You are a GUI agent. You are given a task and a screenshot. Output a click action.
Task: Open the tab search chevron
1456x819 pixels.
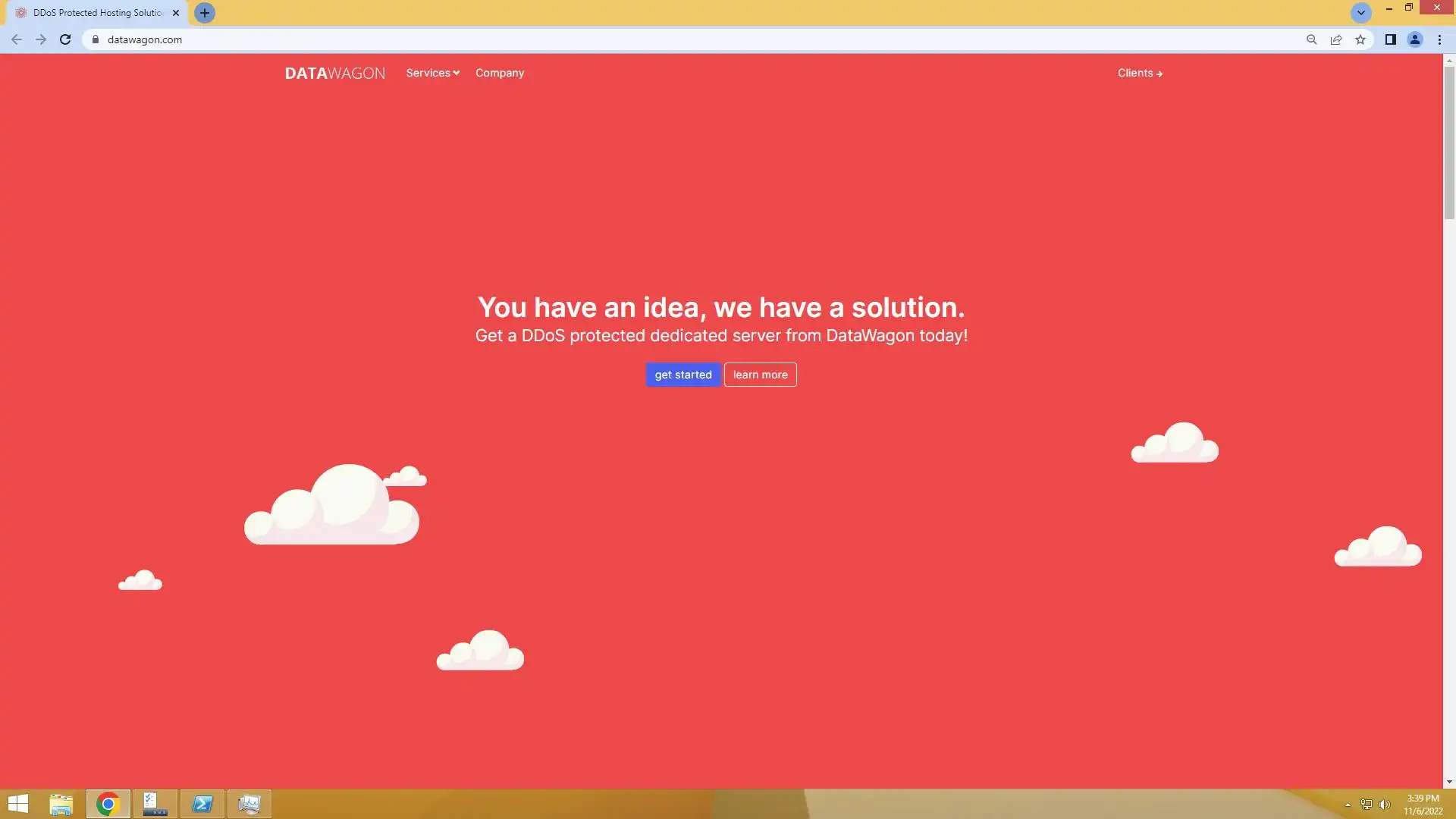tap(1360, 13)
